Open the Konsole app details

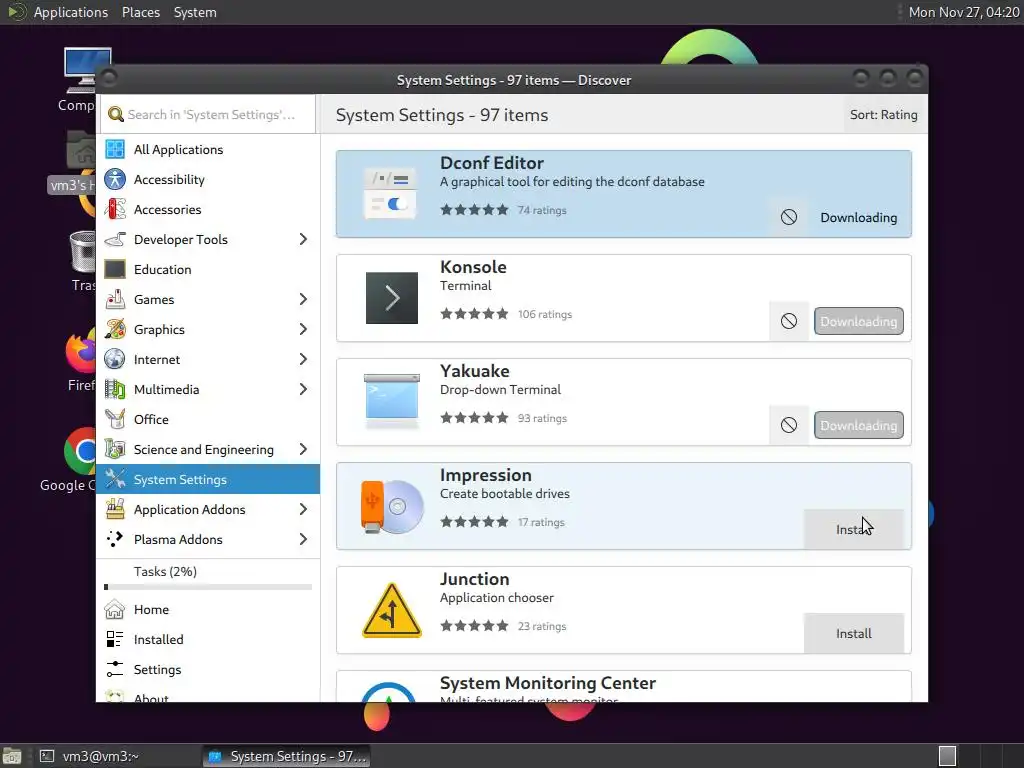tap(624, 298)
